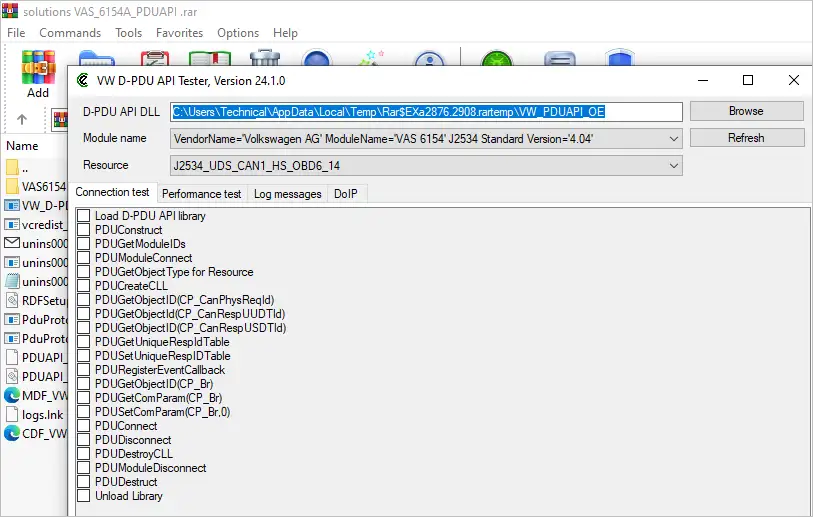The height and width of the screenshot is (517, 813).
Task: Tick the PDURegisterEventCallback checkbox
Action: pos(83,369)
